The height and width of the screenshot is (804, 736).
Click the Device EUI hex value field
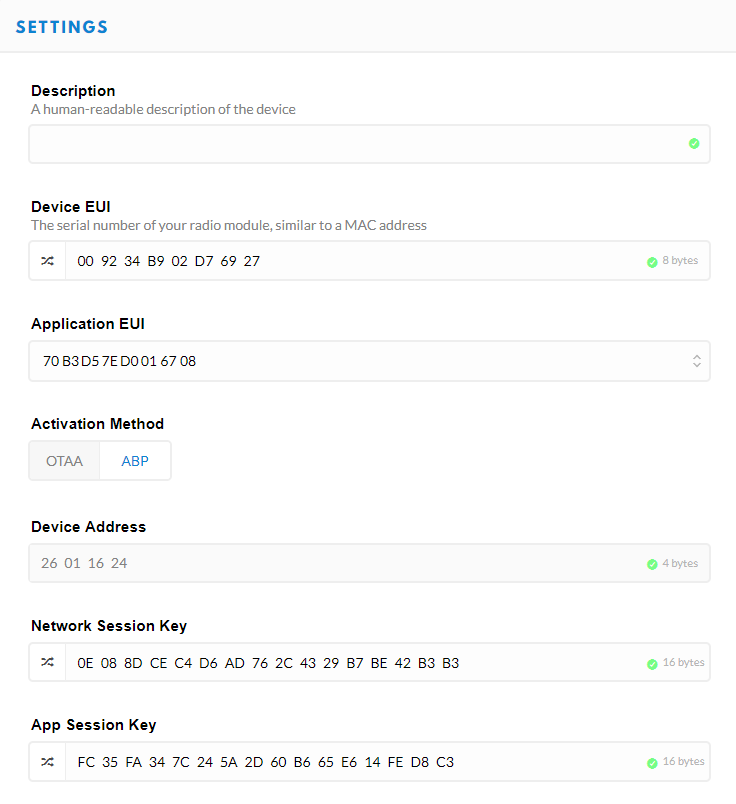click(350, 261)
